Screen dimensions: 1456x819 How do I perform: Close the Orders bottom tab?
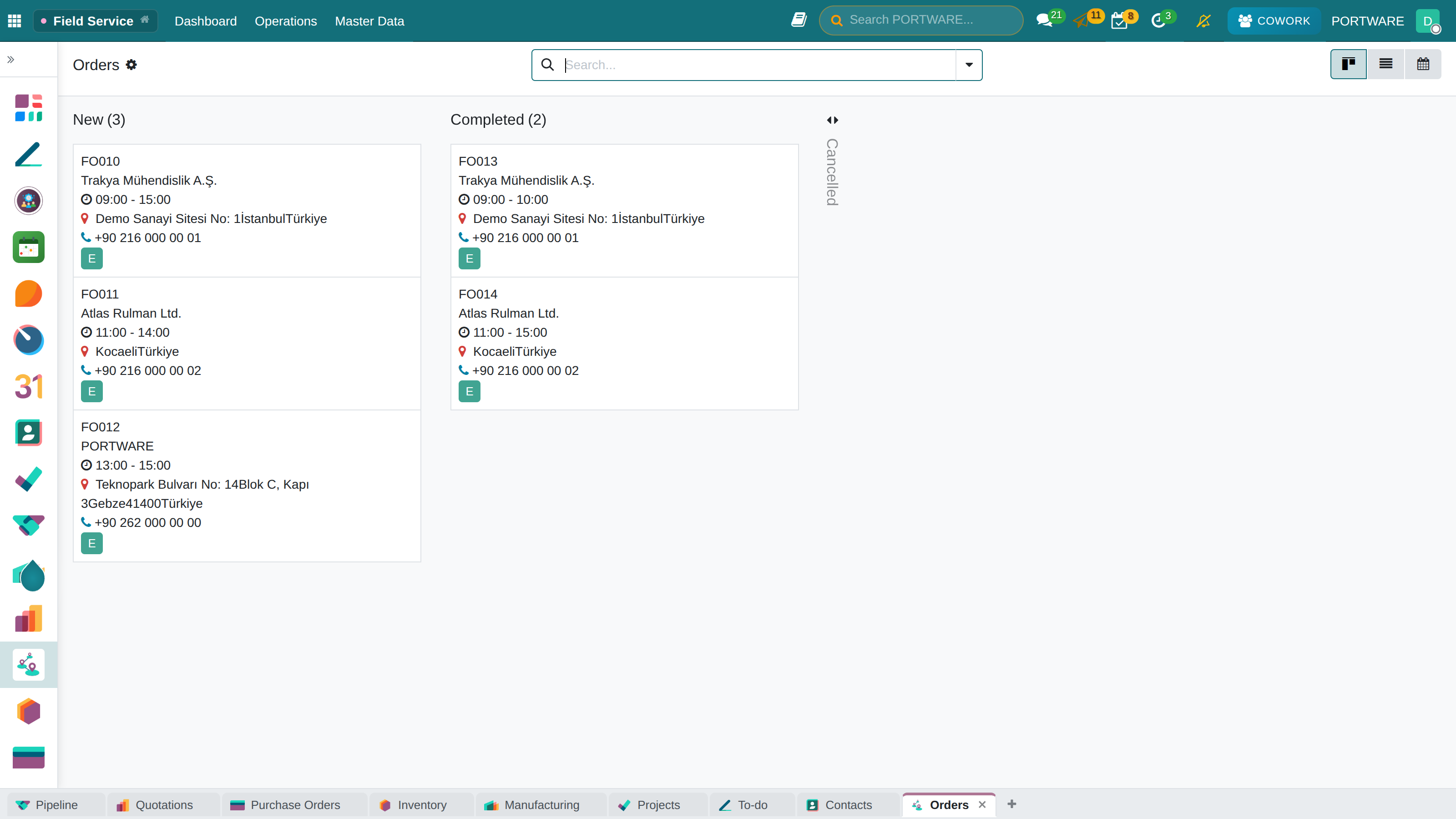coord(982,804)
